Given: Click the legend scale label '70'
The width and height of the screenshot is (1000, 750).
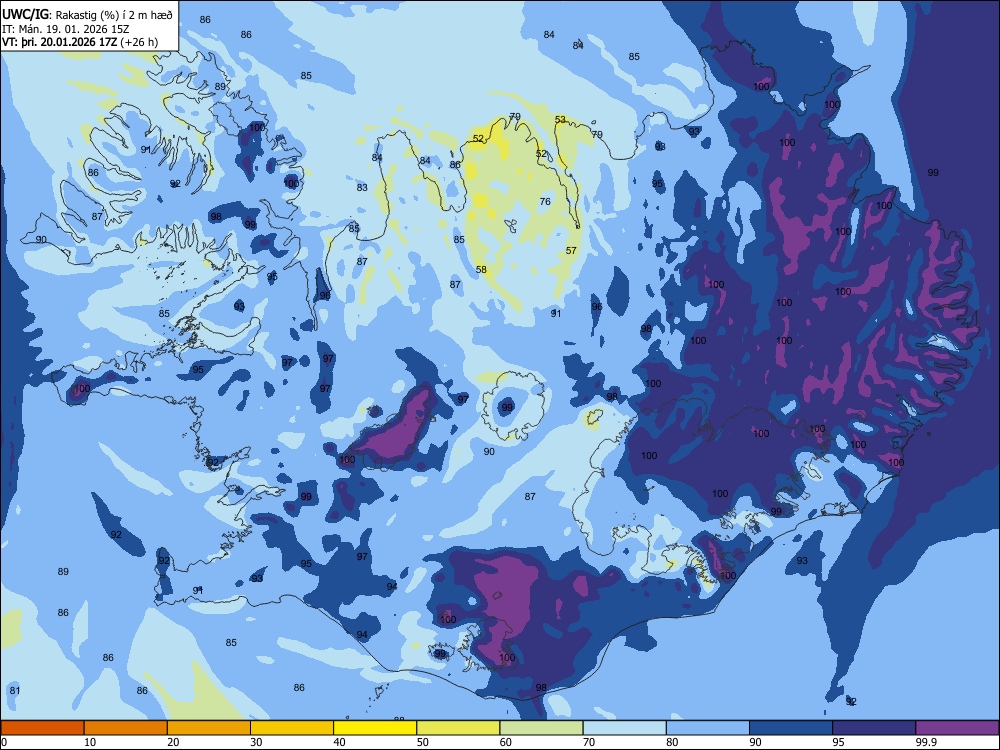Looking at the screenshot, I should point(589,742).
